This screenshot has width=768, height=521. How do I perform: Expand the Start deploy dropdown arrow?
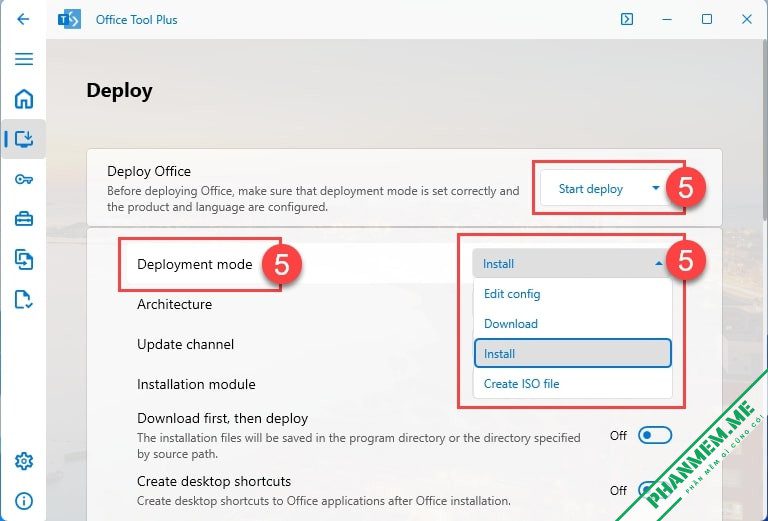655,188
